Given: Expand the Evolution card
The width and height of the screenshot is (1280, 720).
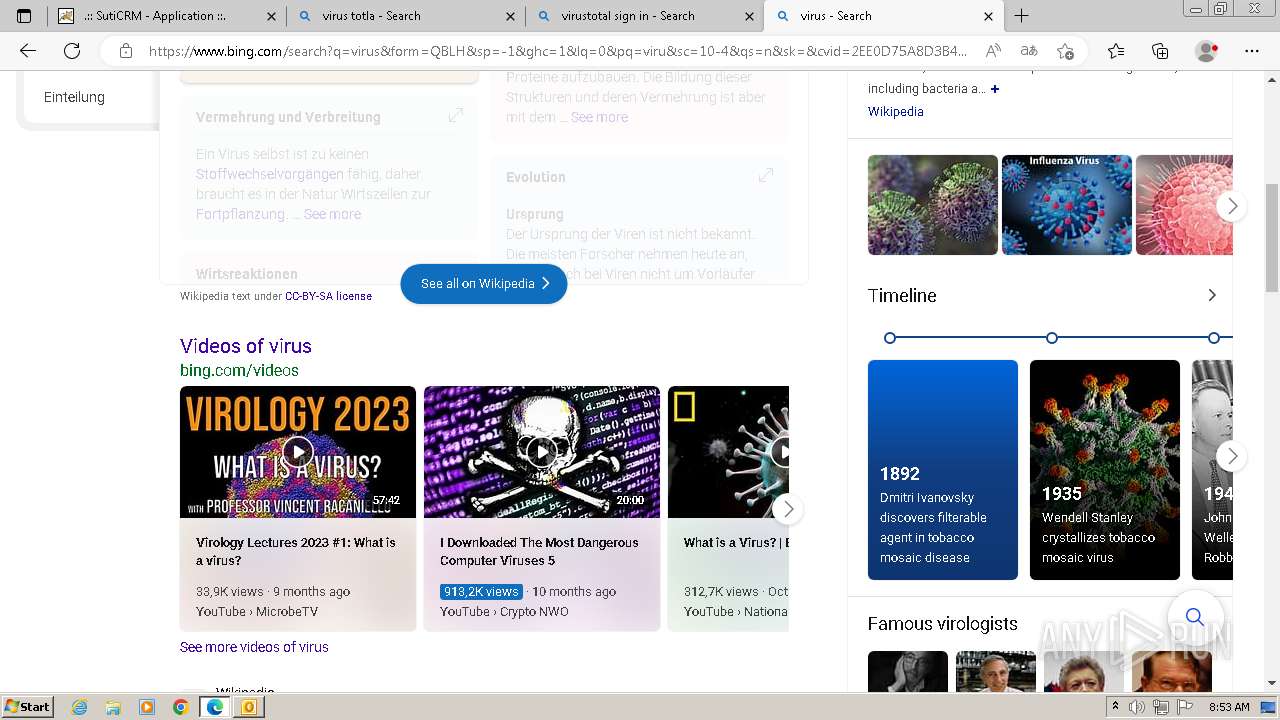Looking at the screenshot, I should click(x=766, y=175).
